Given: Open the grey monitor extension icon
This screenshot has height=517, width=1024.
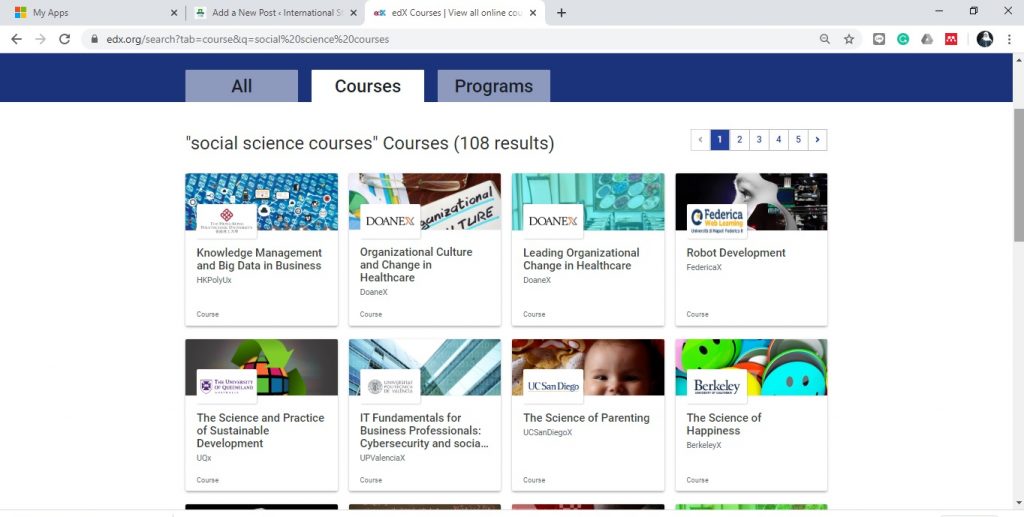Looking at the screenshot, I should click(x=879, y=39).
